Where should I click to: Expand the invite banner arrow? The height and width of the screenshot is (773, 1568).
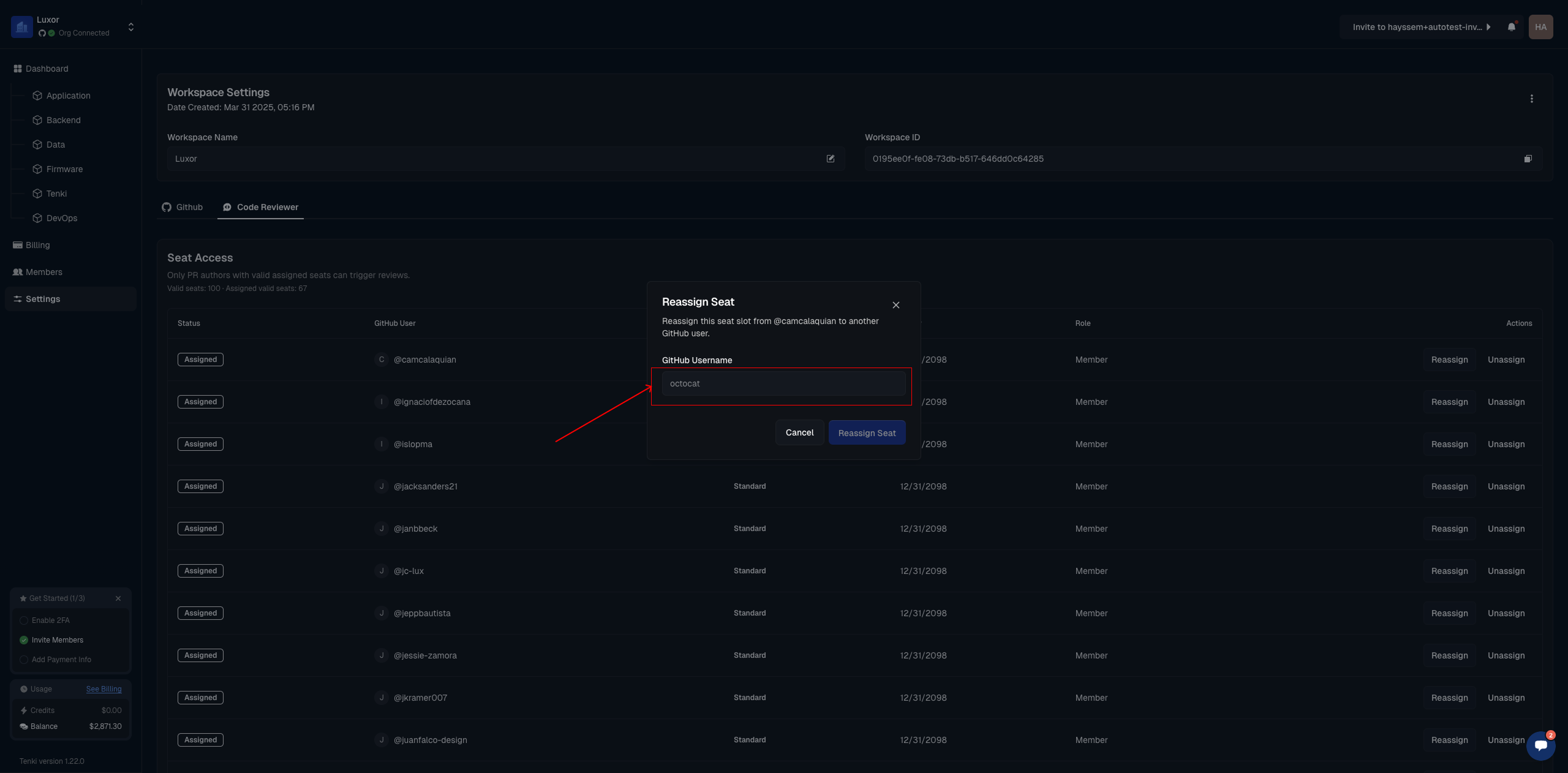pos(1488,27)
